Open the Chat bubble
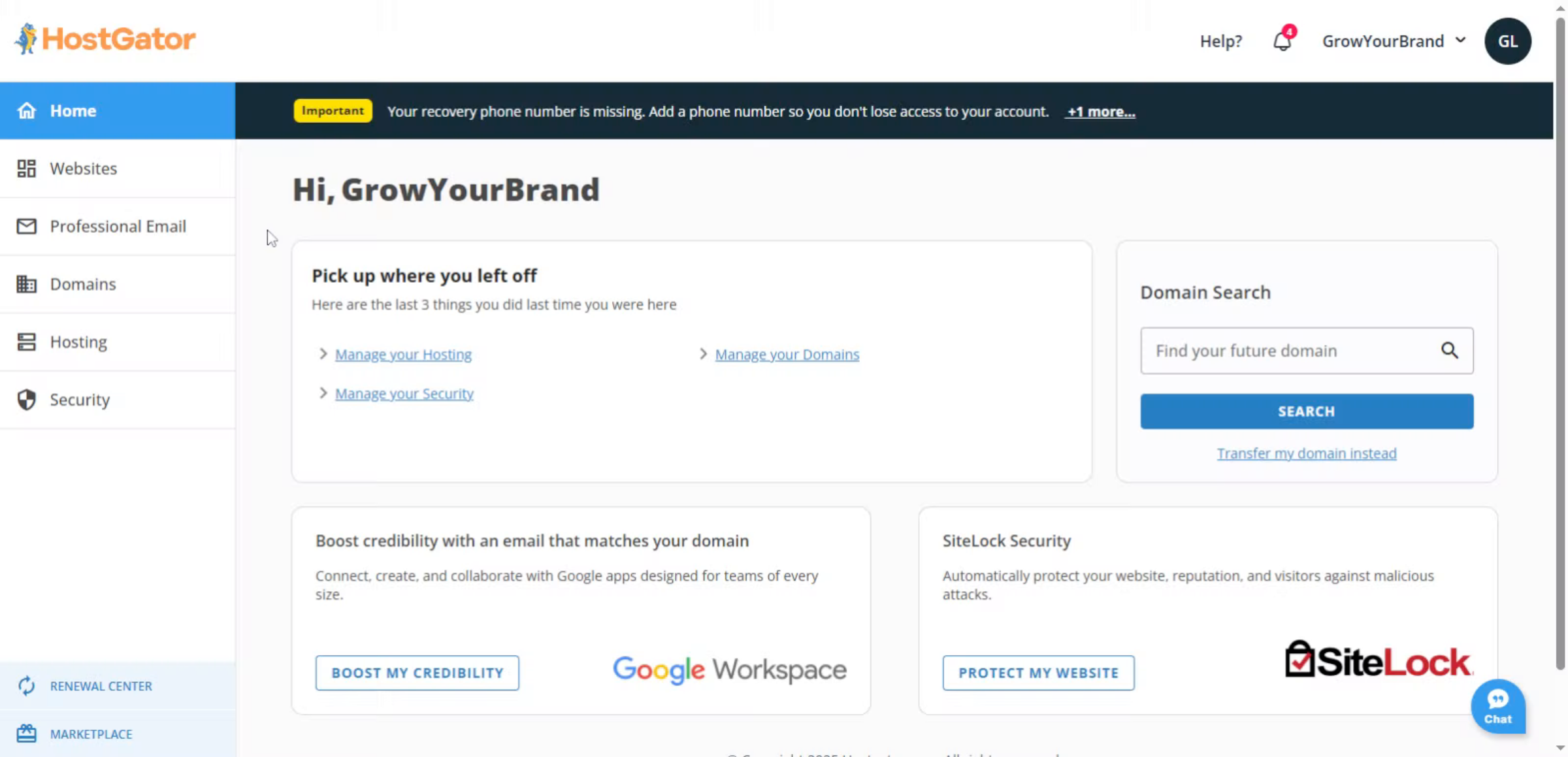1568x757 pixels. 1497,706
